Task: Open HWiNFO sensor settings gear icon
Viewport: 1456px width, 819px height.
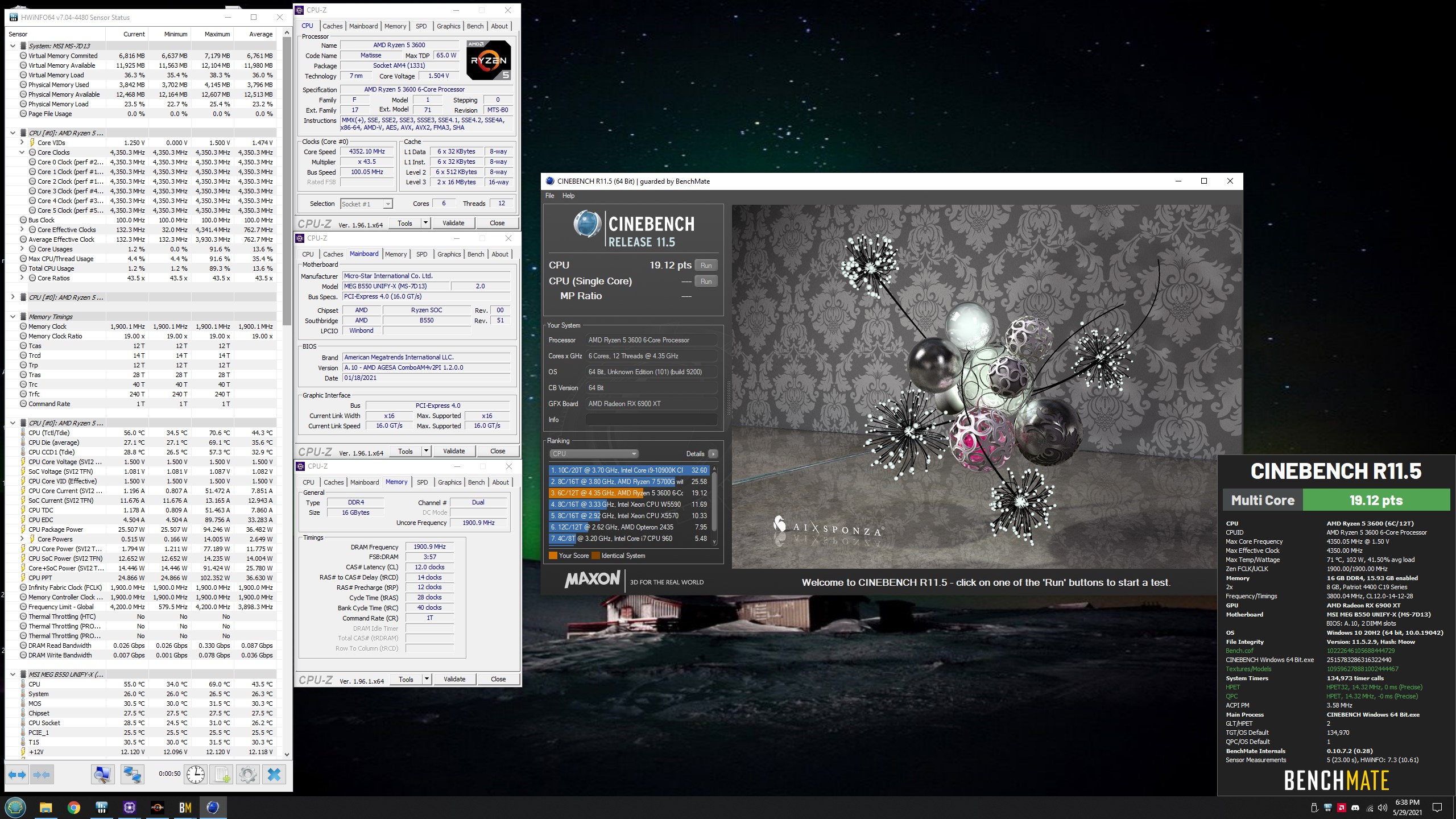Action: [x=248, y=775]
